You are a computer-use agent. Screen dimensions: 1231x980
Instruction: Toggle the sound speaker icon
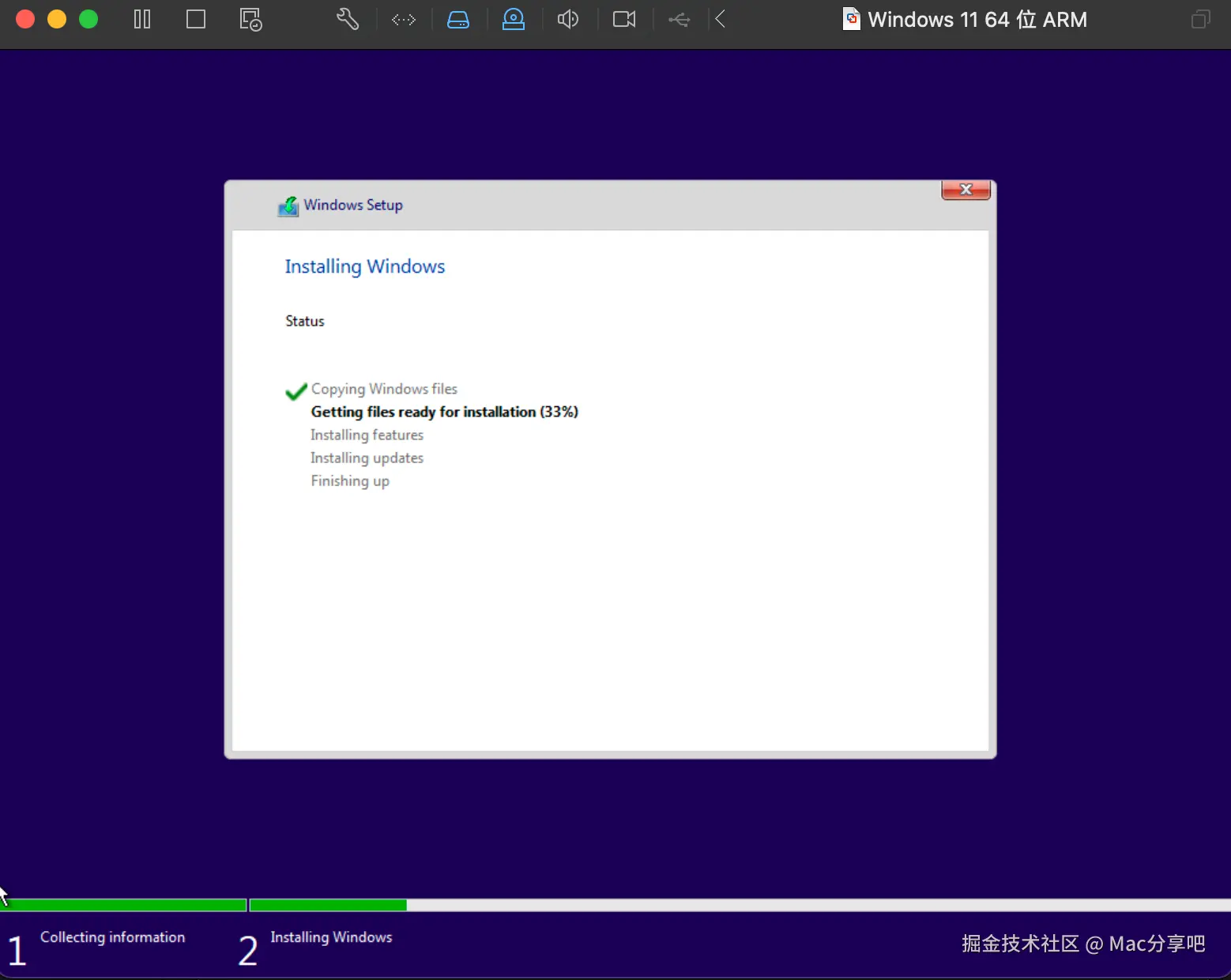point(568,19)
